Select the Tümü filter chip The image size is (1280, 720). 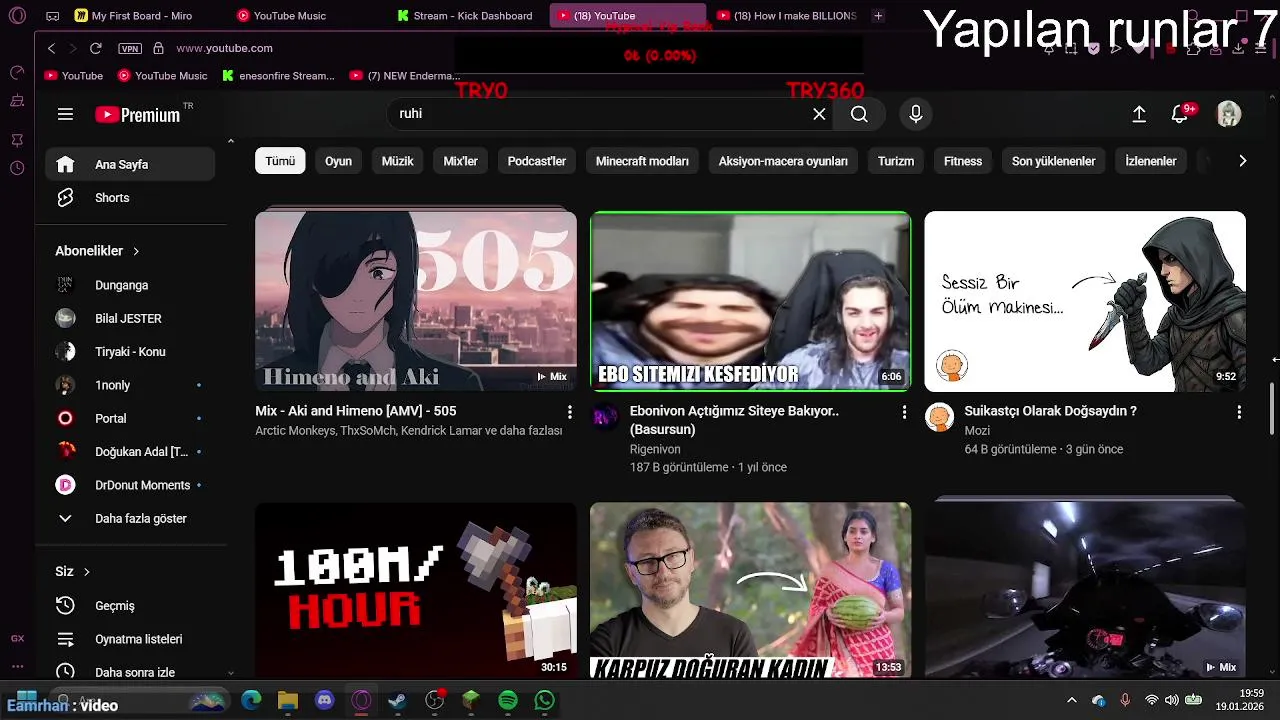point(280,161)
